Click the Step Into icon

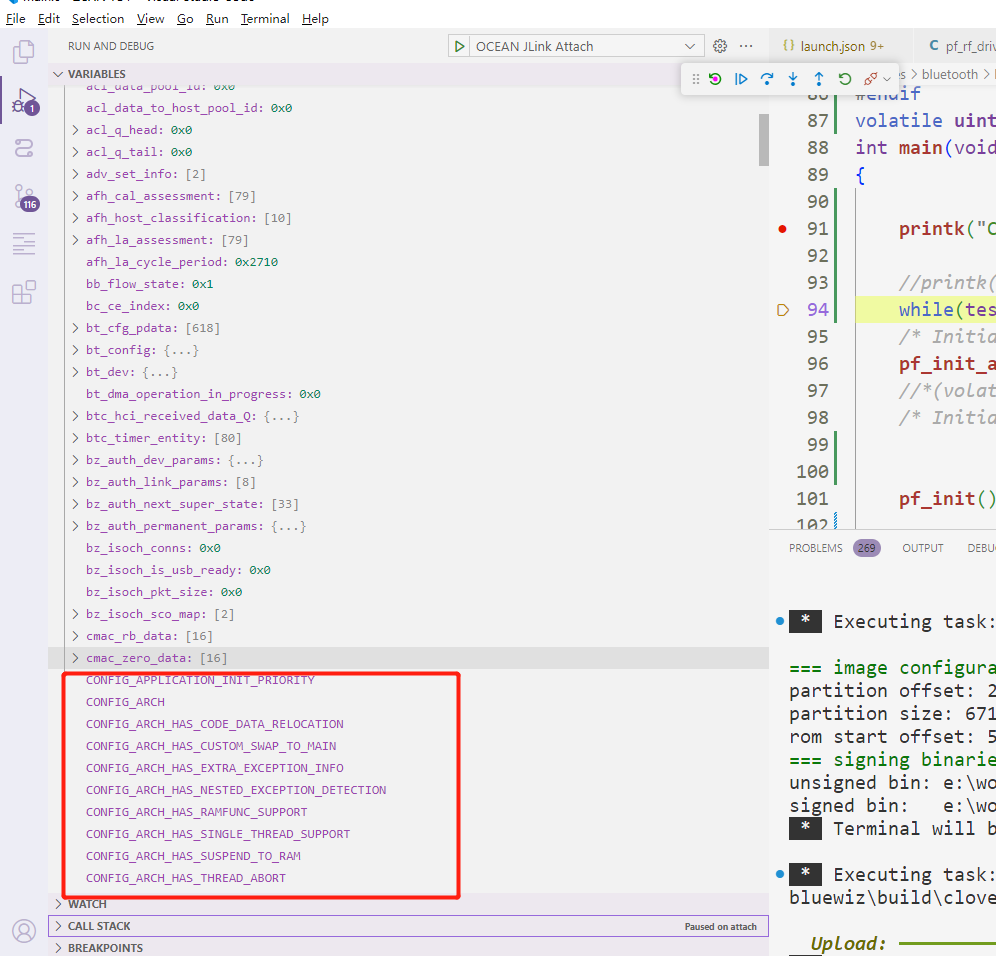pyautogui.click(x=792, y=78)
